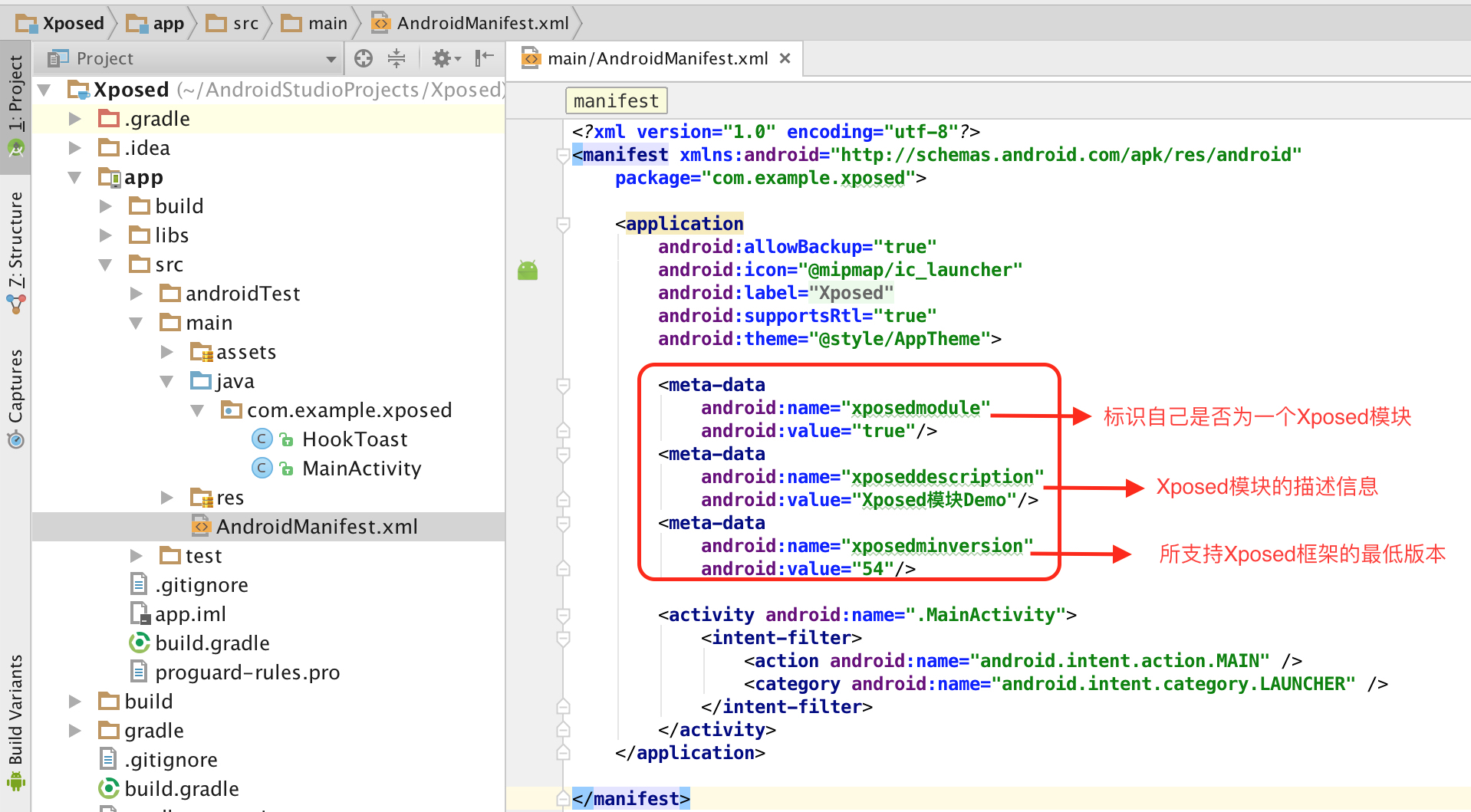
Task: Select the app .gitignore file
Action: click(x=201, y=585)
